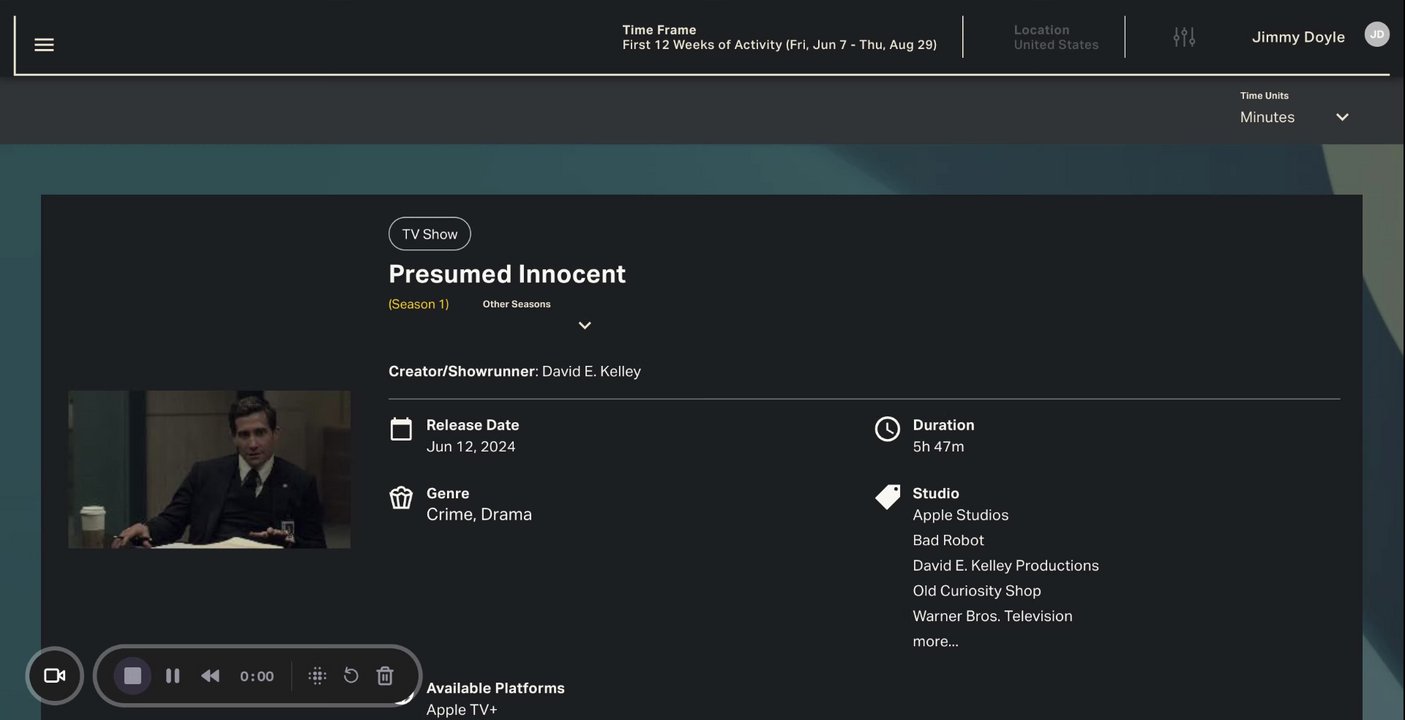
Task: Delete the recording with the trash icon
Action: [385, 676]
